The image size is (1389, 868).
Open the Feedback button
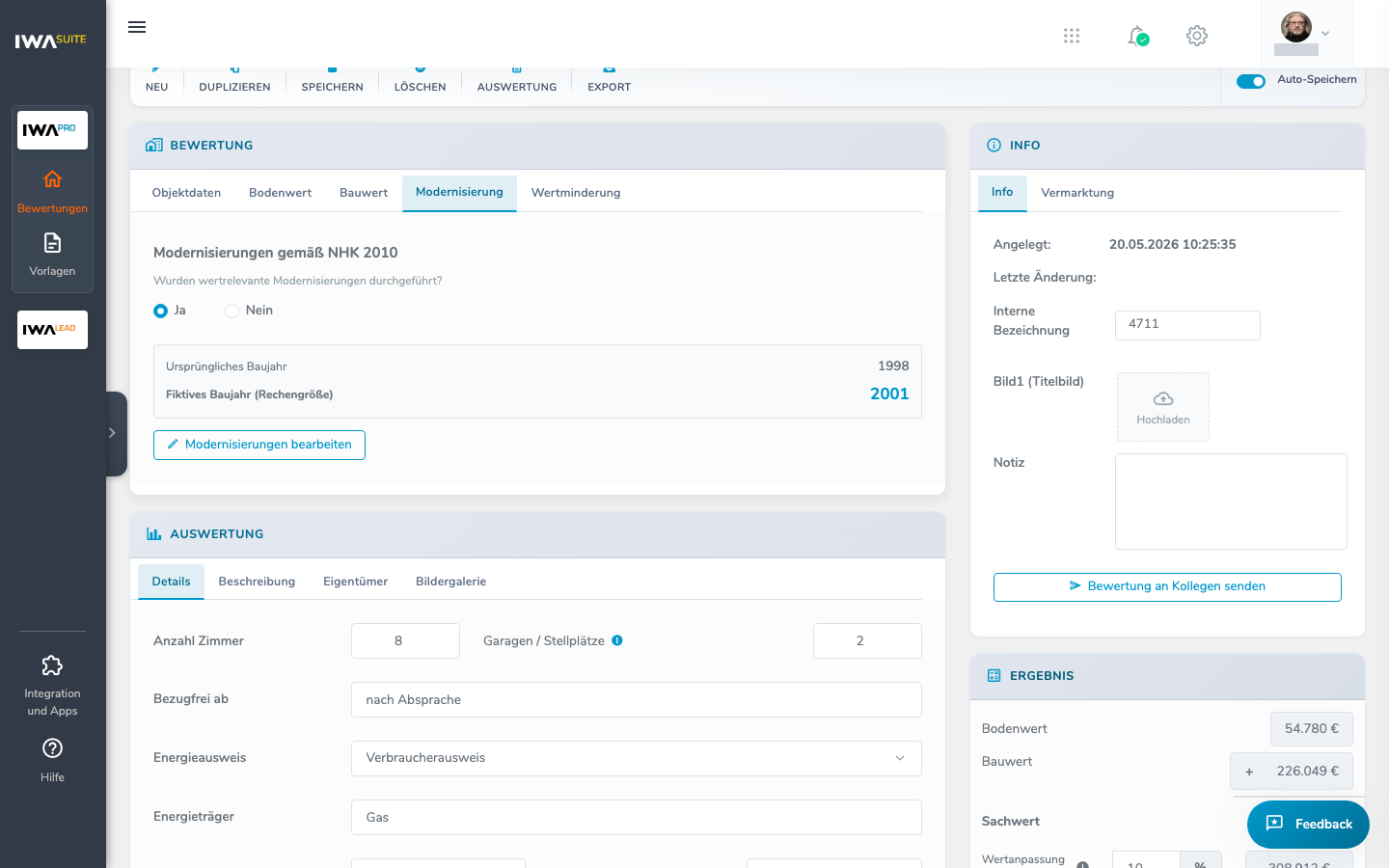point(1308,824)
